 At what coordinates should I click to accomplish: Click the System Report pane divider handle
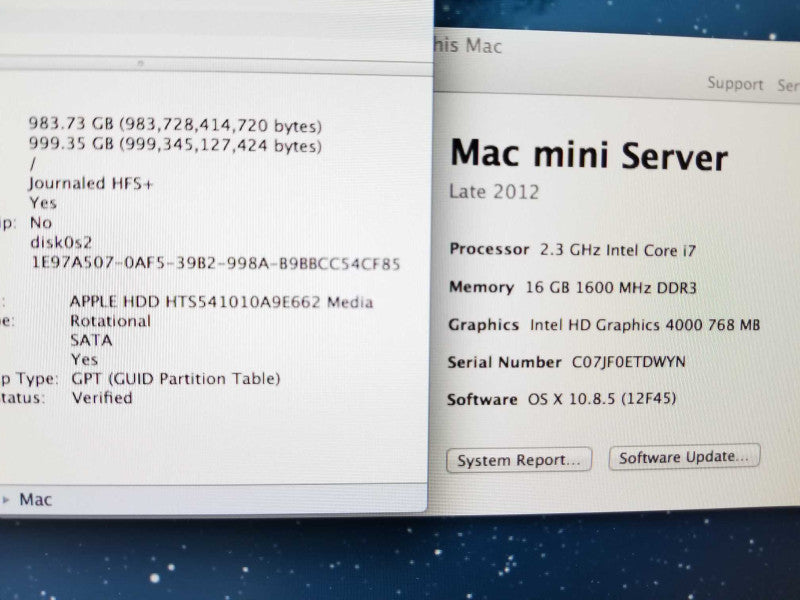pyautogui.click(x=140, y=64)
